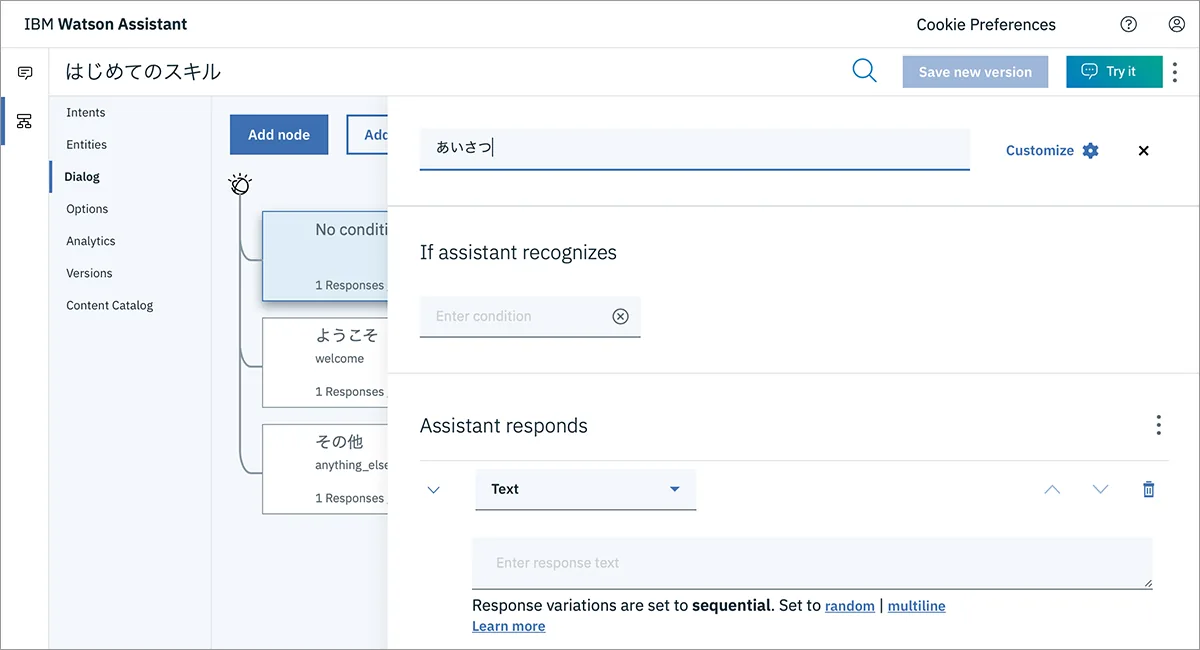Viewport: 1200px width, 650px height.
Task: Set response variations to random
Action: click(850, 606)
